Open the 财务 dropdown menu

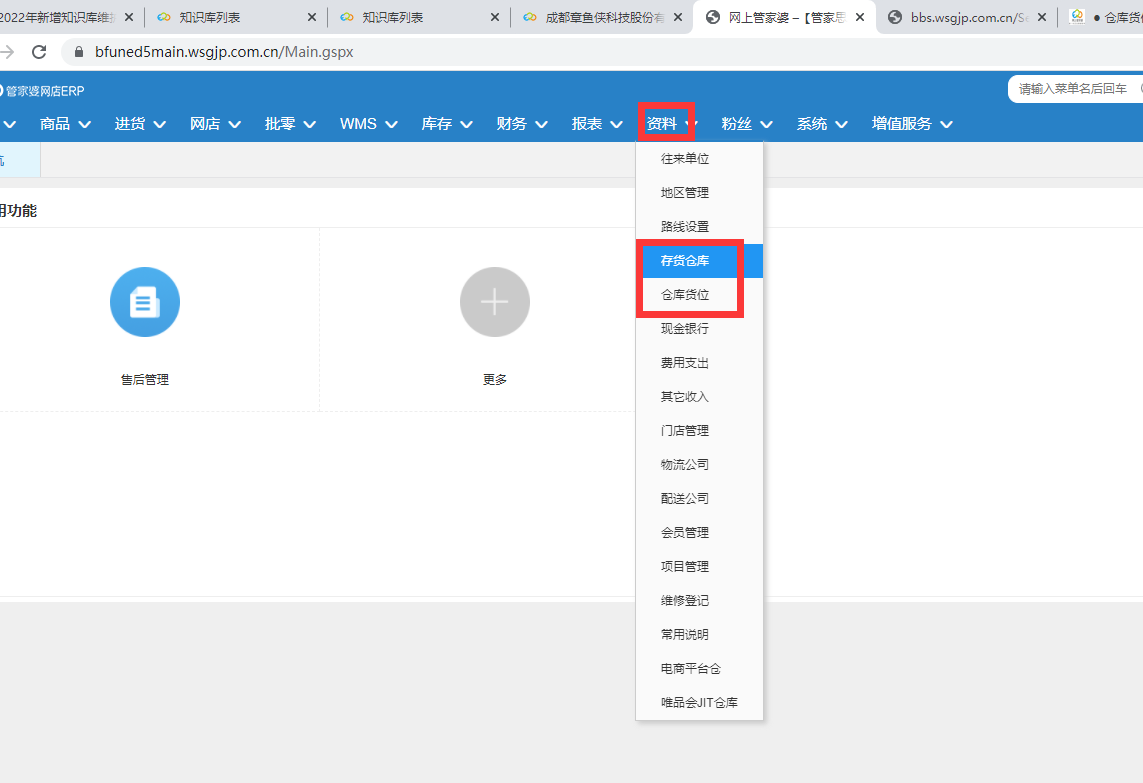pyautogui.click(x=521, y=124)
